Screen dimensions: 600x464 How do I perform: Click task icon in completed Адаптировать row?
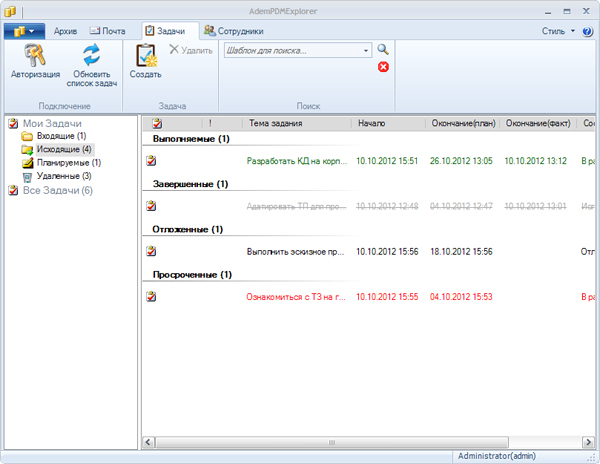pyautogui.click(x=151, y=206)
